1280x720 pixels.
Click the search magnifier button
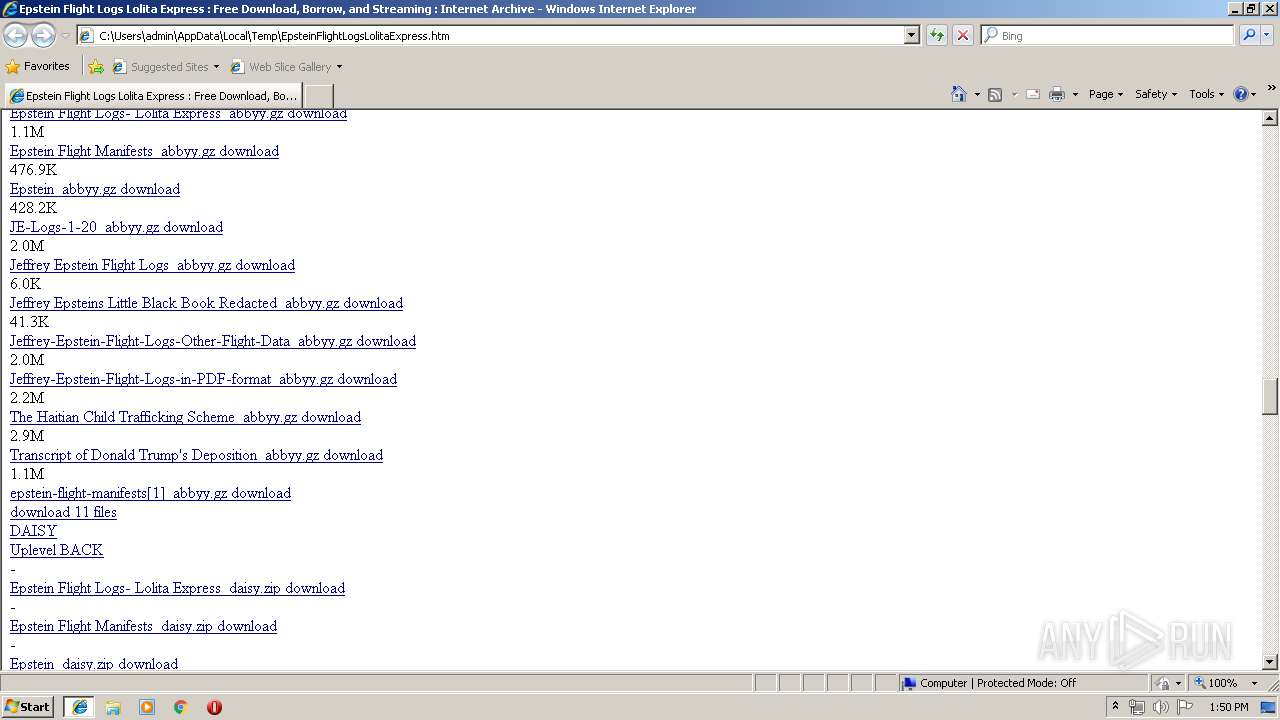1249,35
